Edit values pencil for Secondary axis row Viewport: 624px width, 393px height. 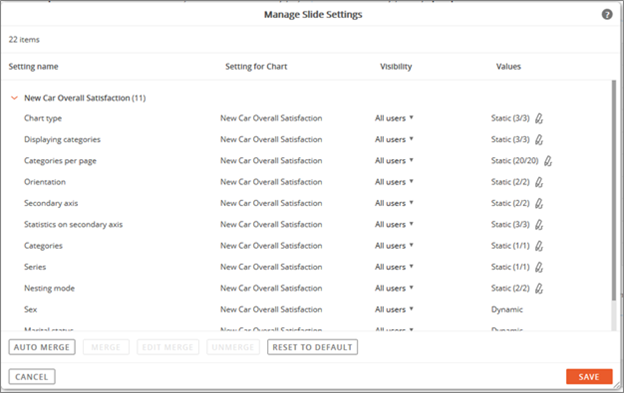(x=539, y=203)
